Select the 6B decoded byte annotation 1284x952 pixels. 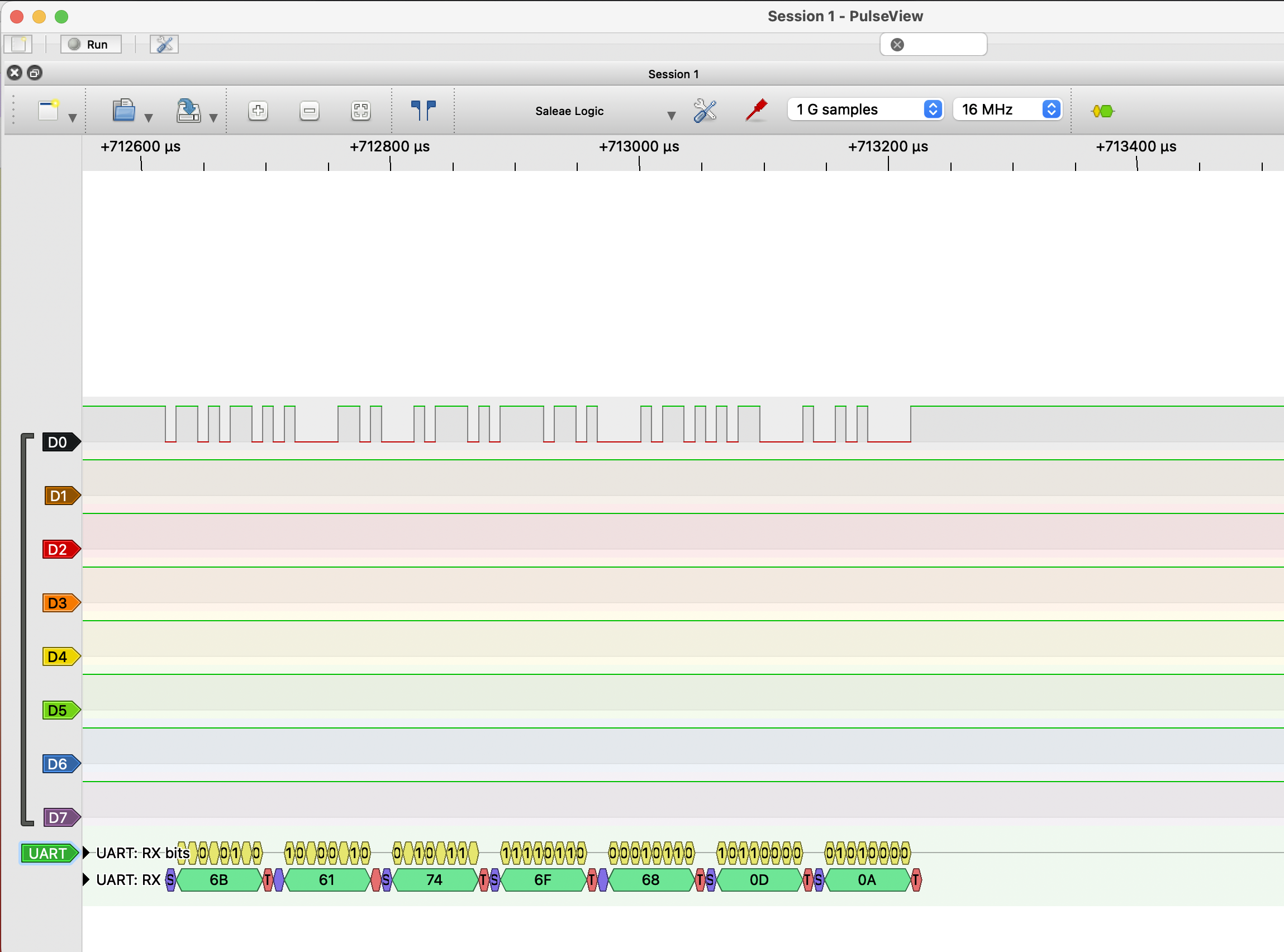click(219, 880)
